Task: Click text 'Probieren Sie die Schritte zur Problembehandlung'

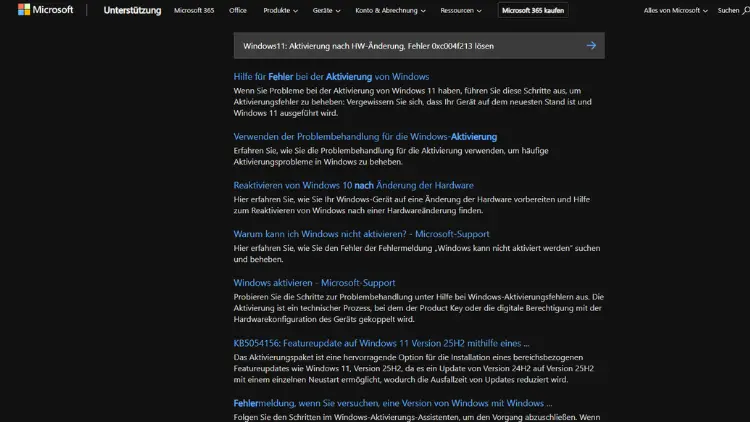Action: tap(419, 308)
